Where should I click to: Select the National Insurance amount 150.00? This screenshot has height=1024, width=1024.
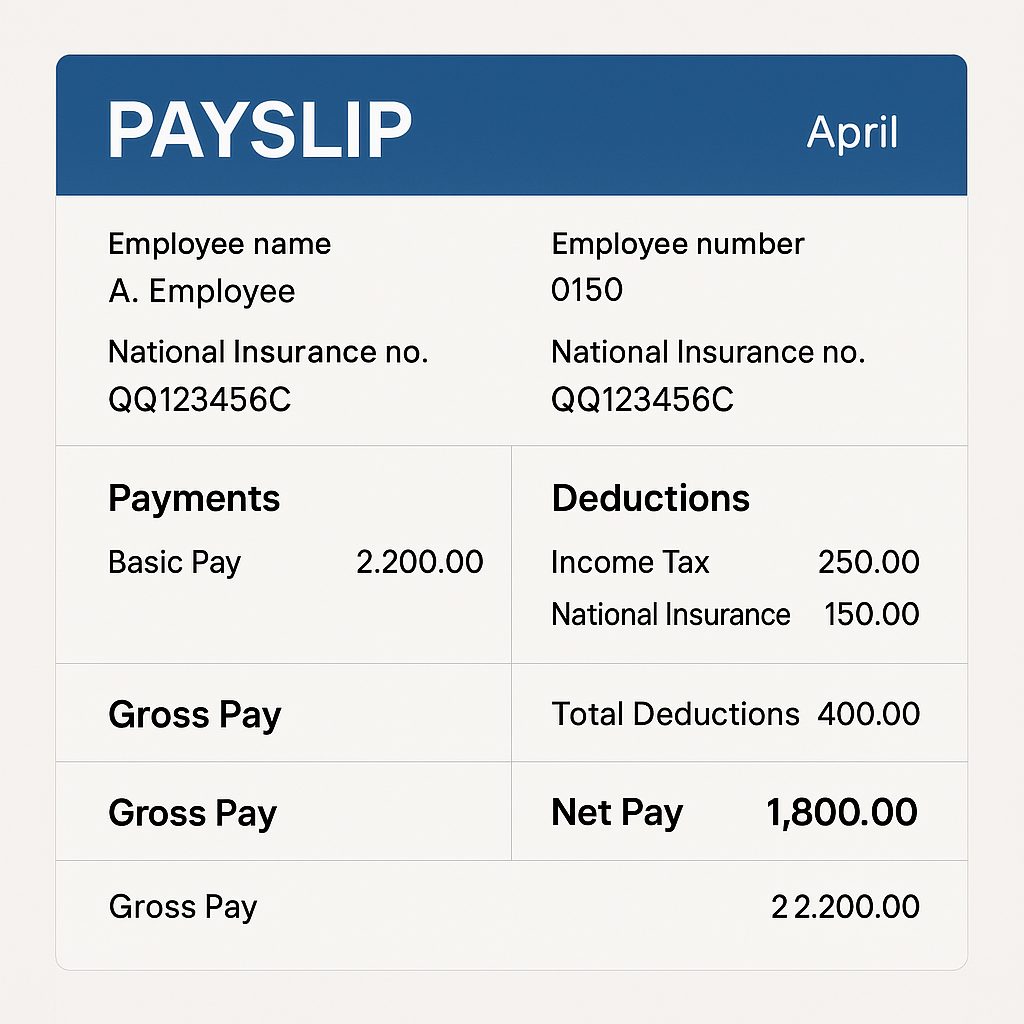[x=871, y=614]
